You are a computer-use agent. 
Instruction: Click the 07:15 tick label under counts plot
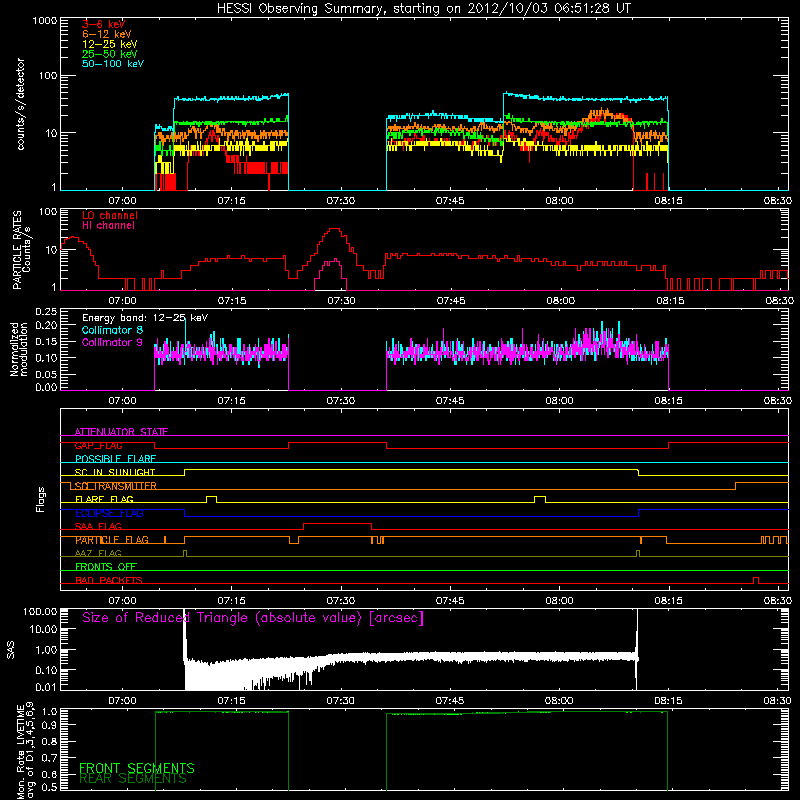point(232,201)
